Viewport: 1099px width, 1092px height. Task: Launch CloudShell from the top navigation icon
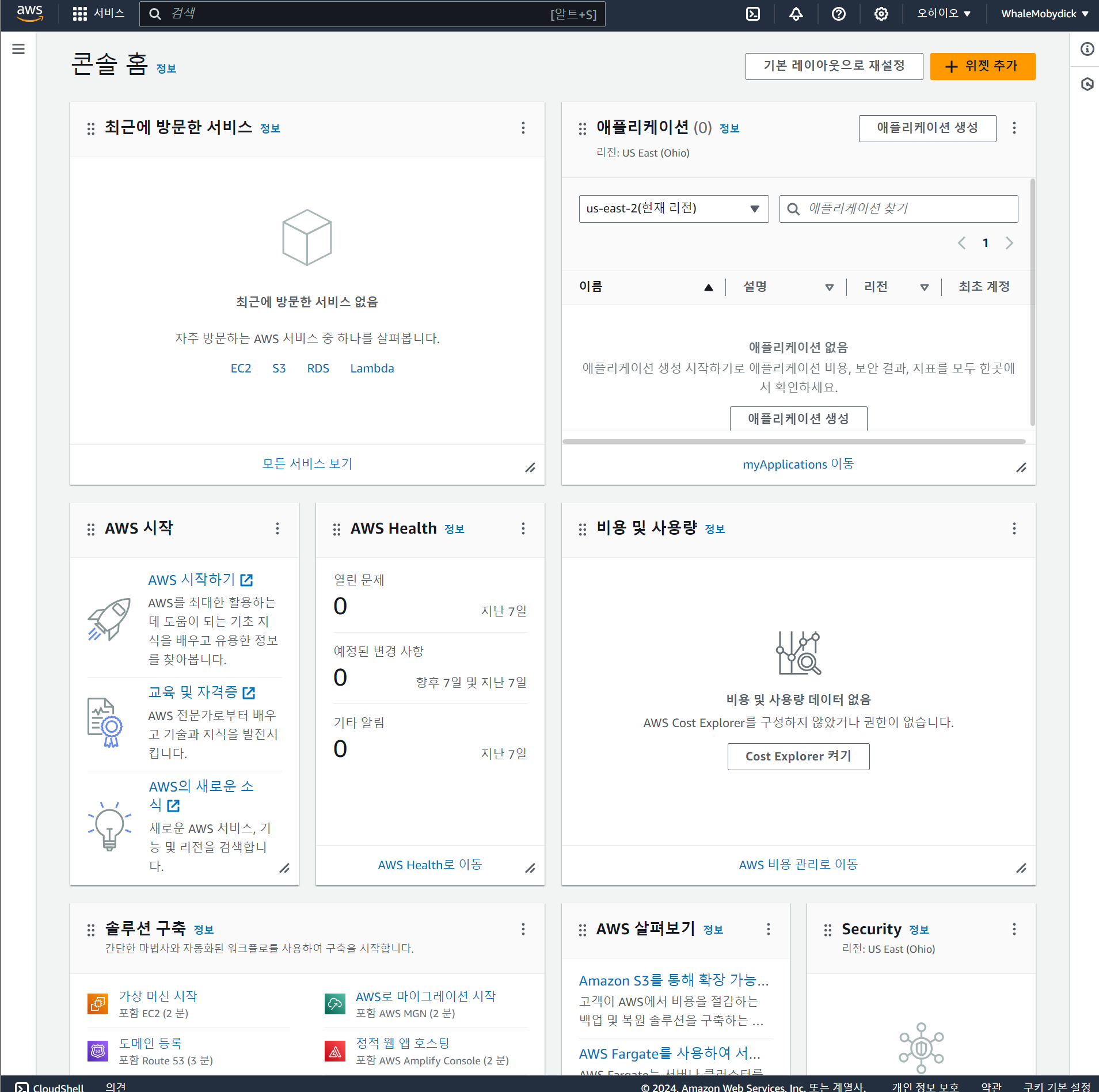coord(753,14)
